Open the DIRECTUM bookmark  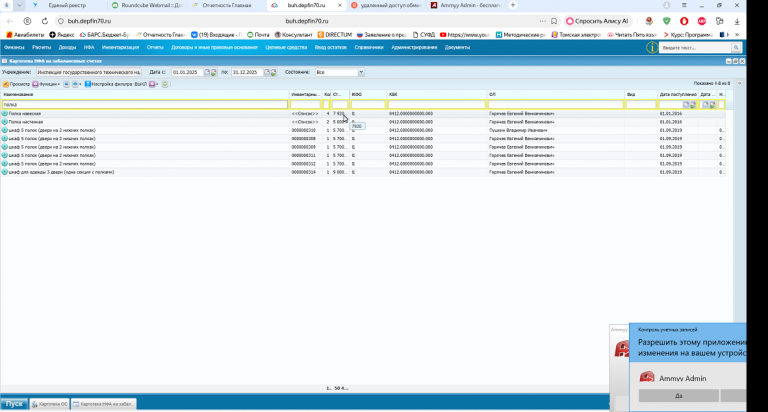[335, 35]
